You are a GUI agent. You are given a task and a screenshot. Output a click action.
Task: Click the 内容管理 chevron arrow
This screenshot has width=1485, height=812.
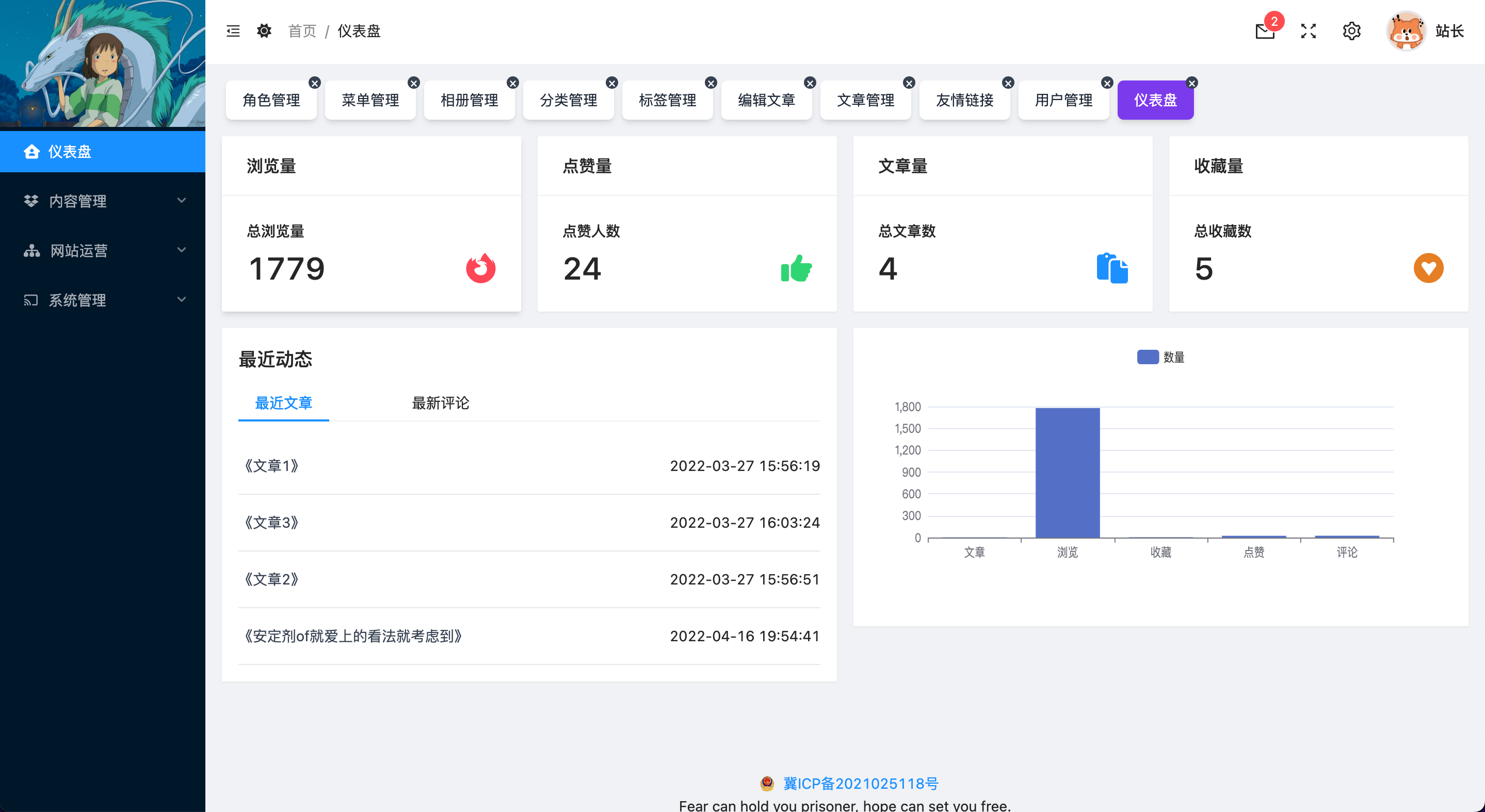pyautogui.click(x=182, y=201)
